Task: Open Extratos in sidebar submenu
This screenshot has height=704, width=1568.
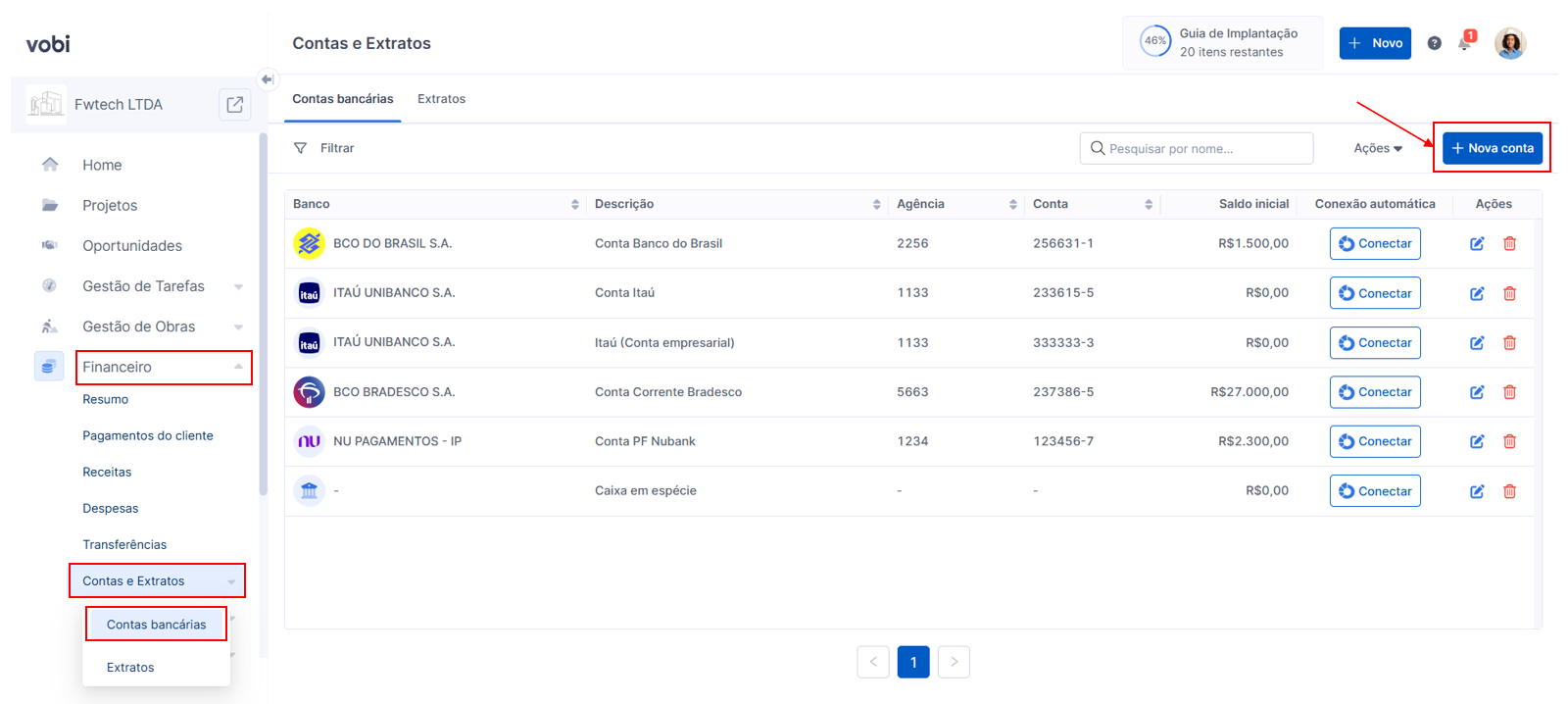Action: 130,668
